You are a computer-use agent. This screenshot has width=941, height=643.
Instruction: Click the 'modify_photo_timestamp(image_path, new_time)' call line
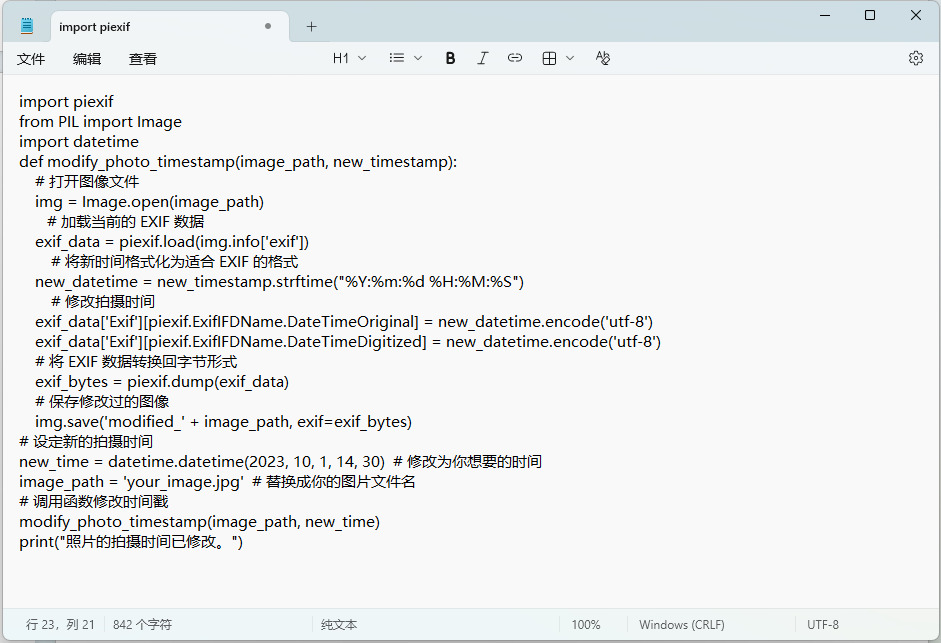199,522
